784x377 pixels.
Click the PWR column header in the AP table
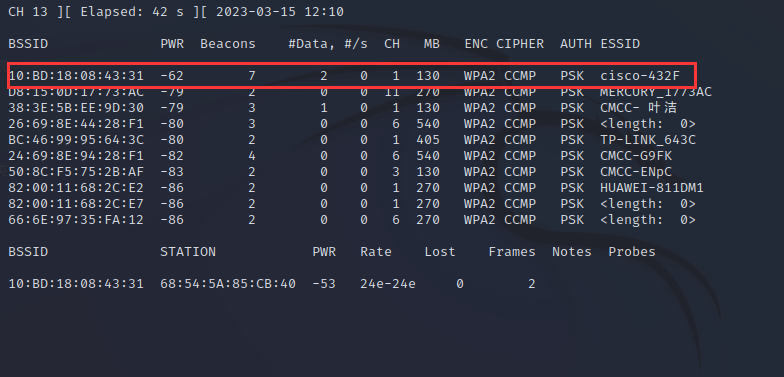tap(172, 44)
